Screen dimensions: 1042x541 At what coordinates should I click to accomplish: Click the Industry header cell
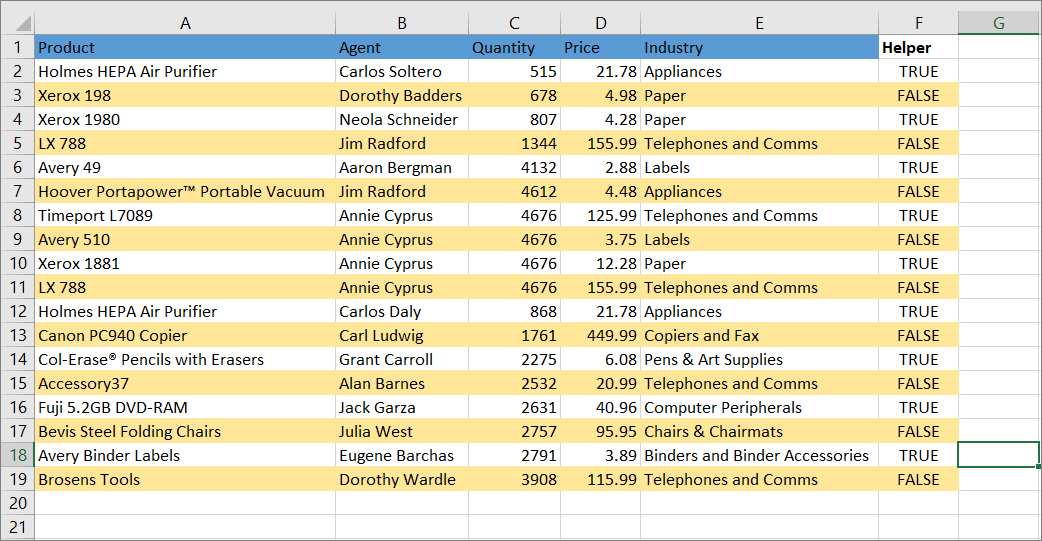[759, 47]
